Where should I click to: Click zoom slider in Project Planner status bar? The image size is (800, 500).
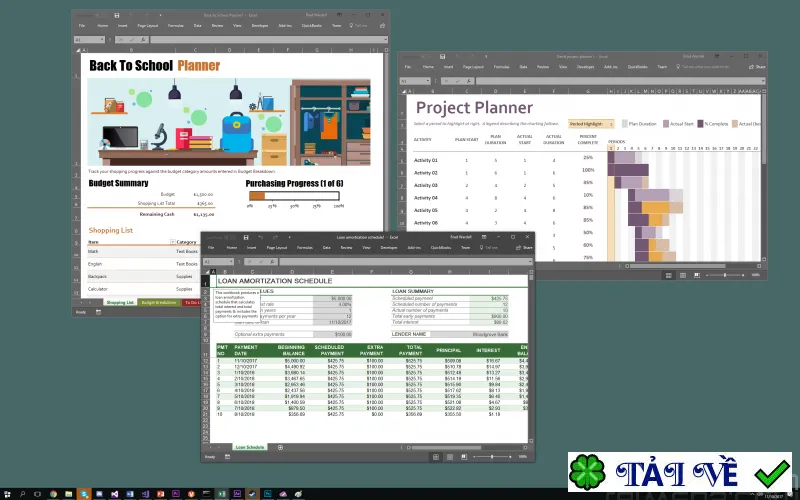pyautogui.click(x=724, y=276)
